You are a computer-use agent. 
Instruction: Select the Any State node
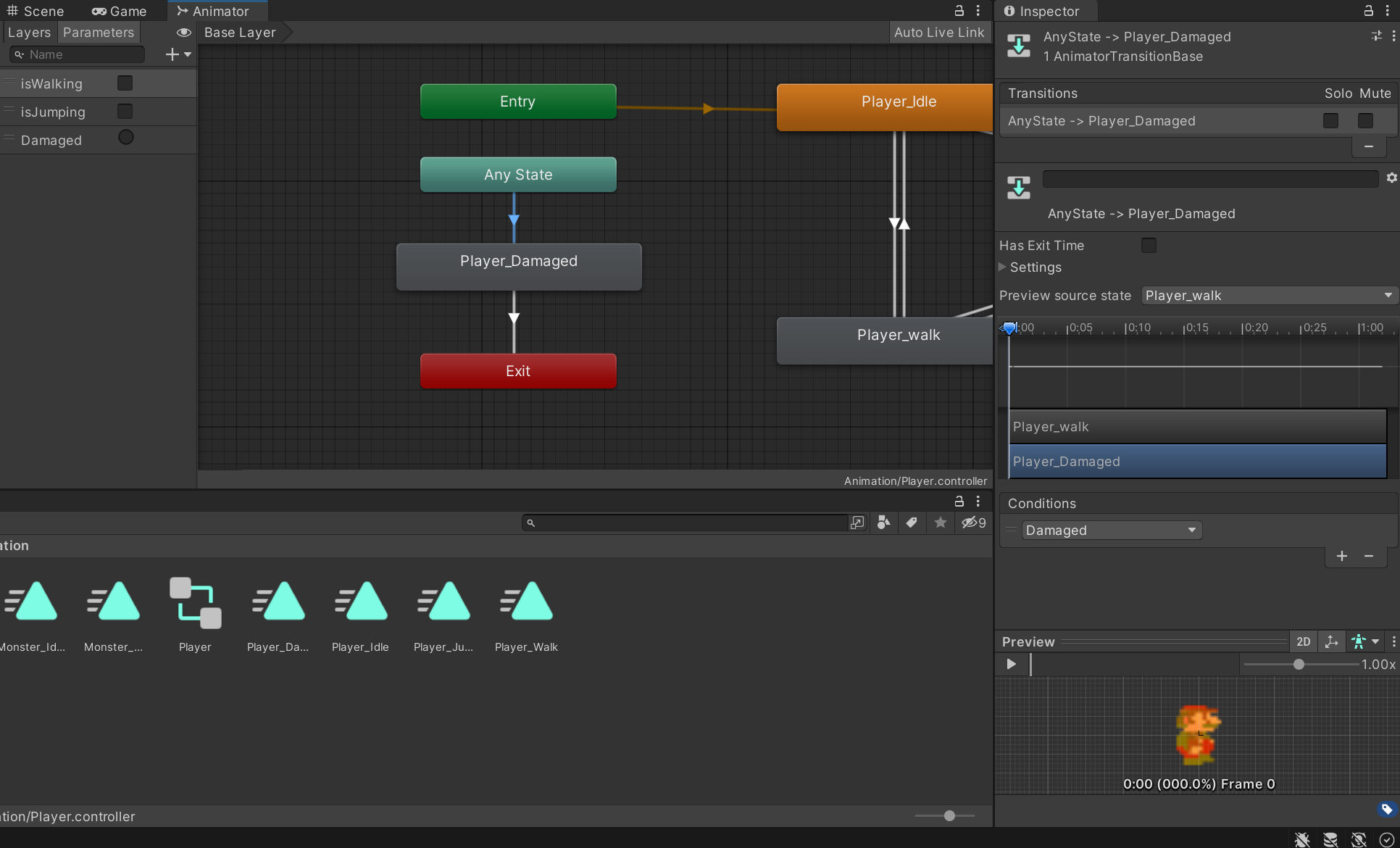coord(518,175)
